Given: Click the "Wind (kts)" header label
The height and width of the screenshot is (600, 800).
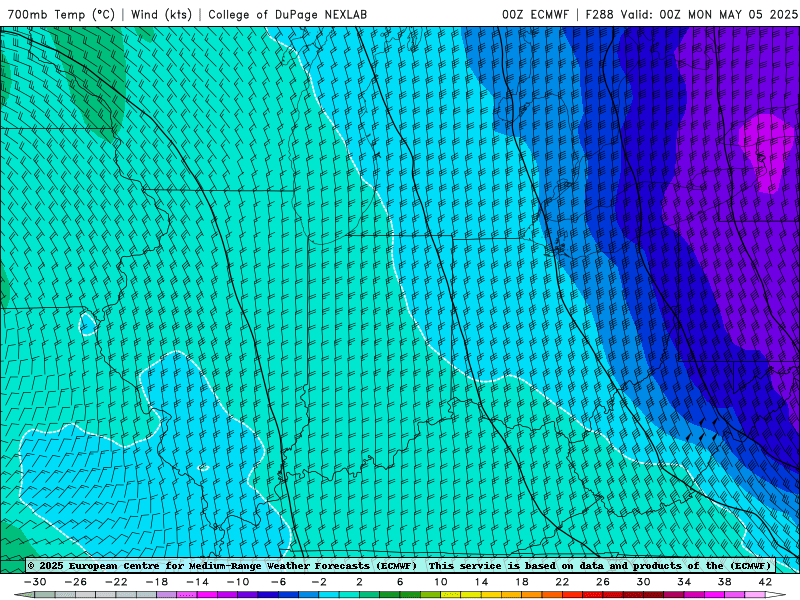Looking at the screenshot, I should click(x=161, y=15).
